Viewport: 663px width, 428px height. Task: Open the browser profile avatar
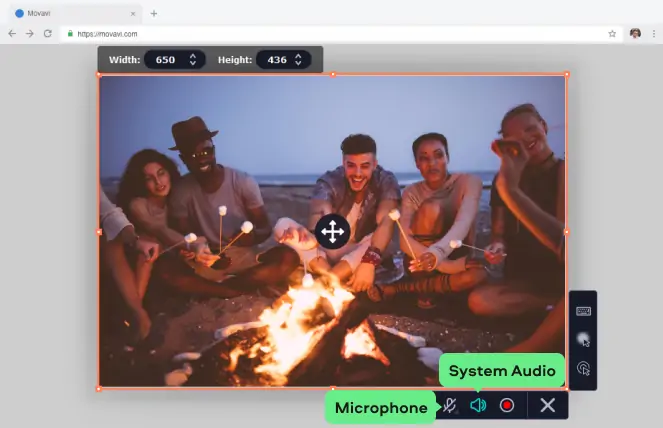635,33
